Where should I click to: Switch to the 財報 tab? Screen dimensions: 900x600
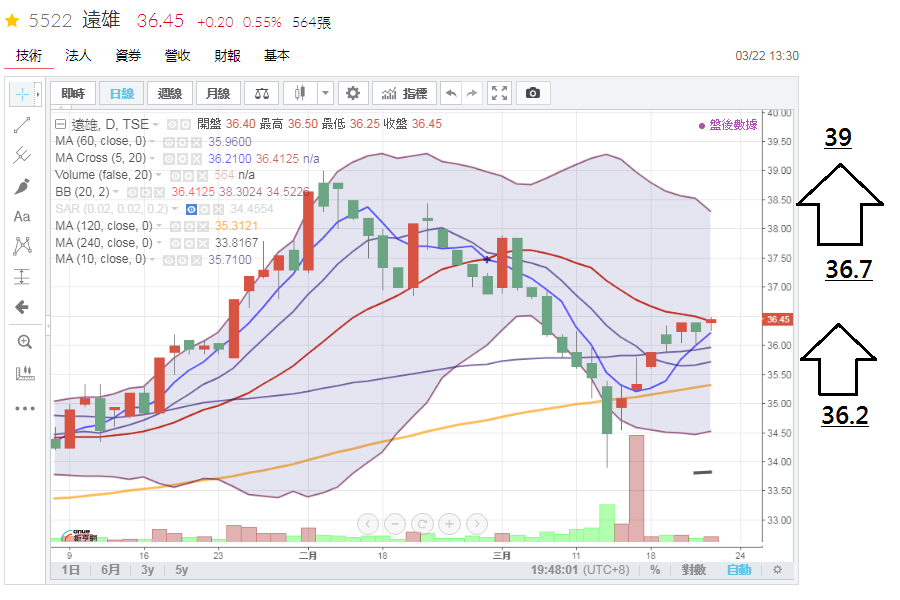(x=227, y=56)
